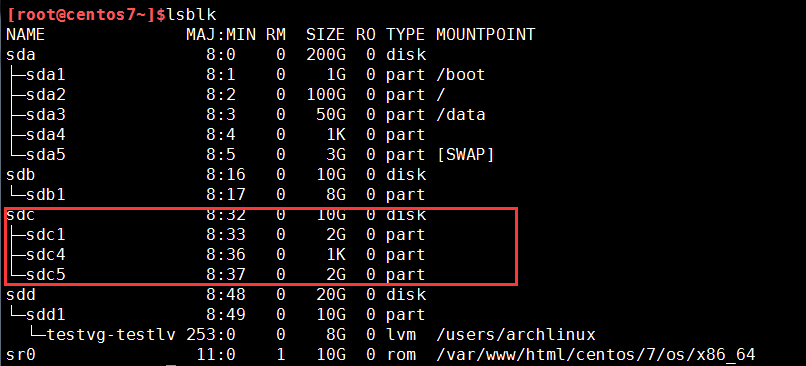Select the sdb1 partition name
The height and width of the screenshot is (366, 806).
pyautogui.click(x=45, y=195)
